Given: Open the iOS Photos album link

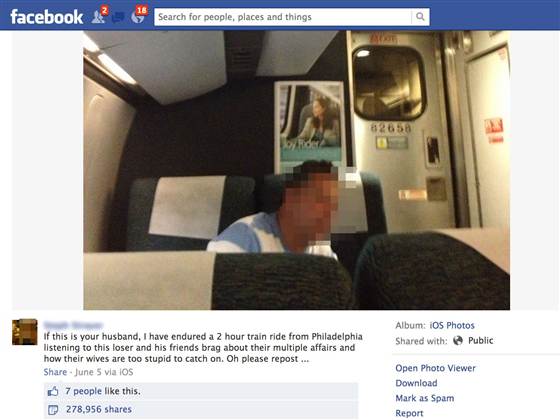Looking at the screenshot, I should (452, 325).
